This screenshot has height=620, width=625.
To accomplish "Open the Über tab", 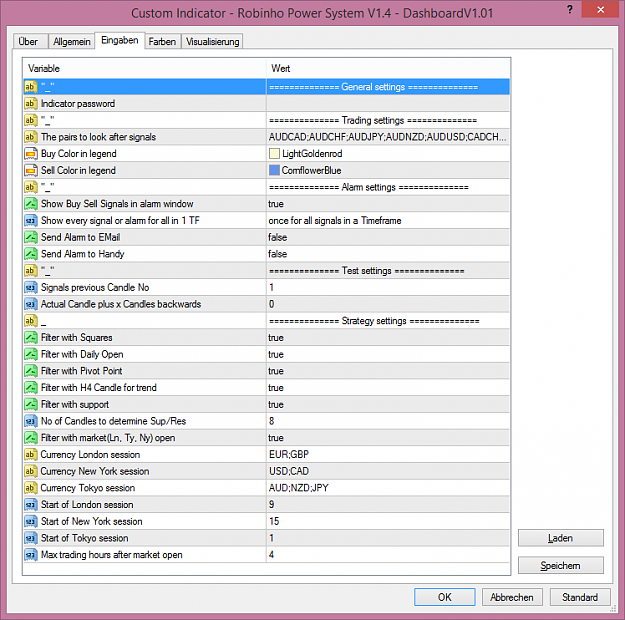I will pyautogui.click(x=30, y=41).
